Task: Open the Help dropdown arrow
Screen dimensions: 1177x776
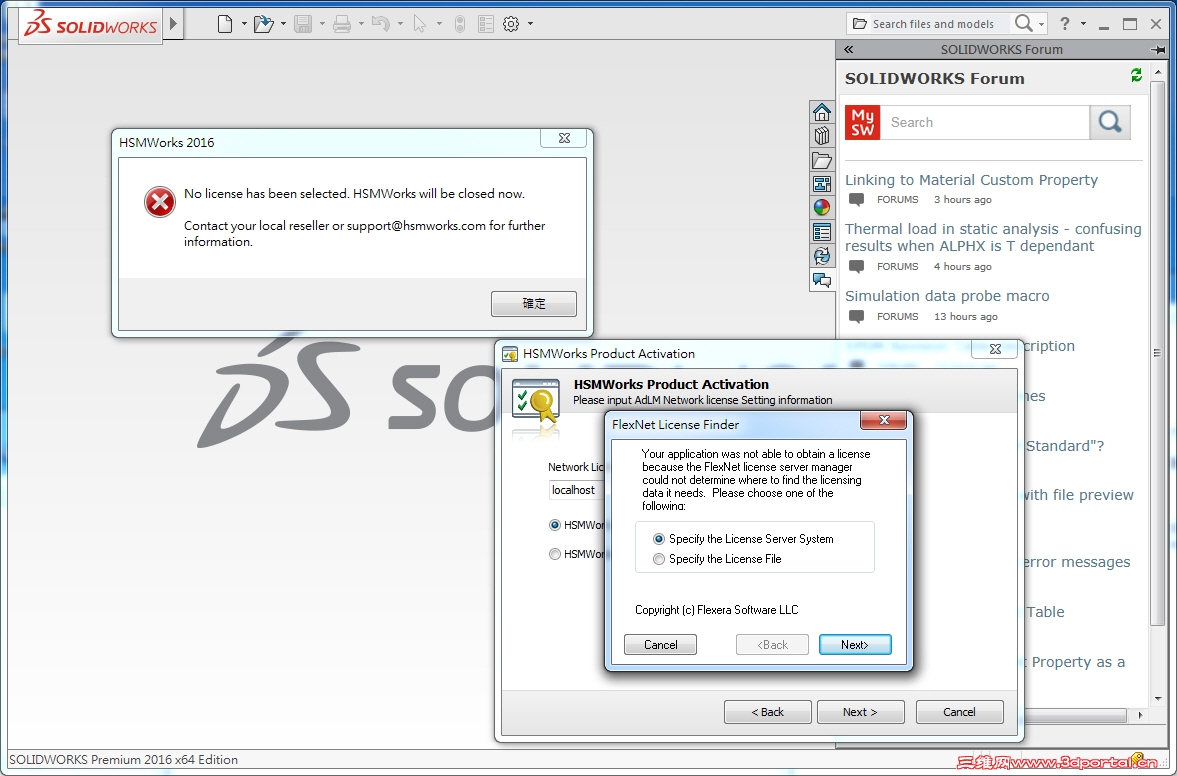Action: click(x=1083, y=24)
